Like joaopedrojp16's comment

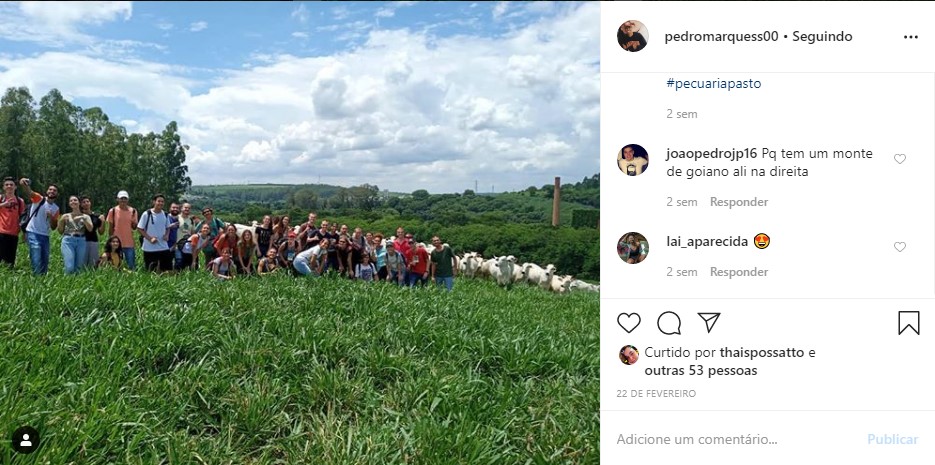click(900, 159)
